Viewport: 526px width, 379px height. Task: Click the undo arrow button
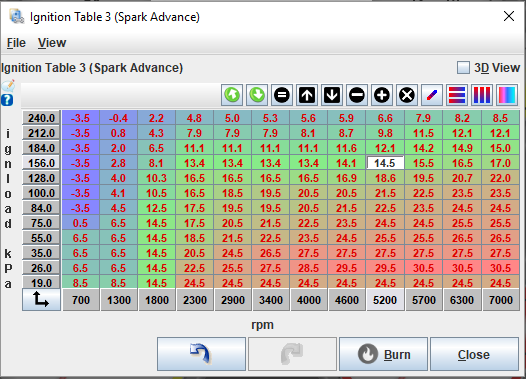201,354
